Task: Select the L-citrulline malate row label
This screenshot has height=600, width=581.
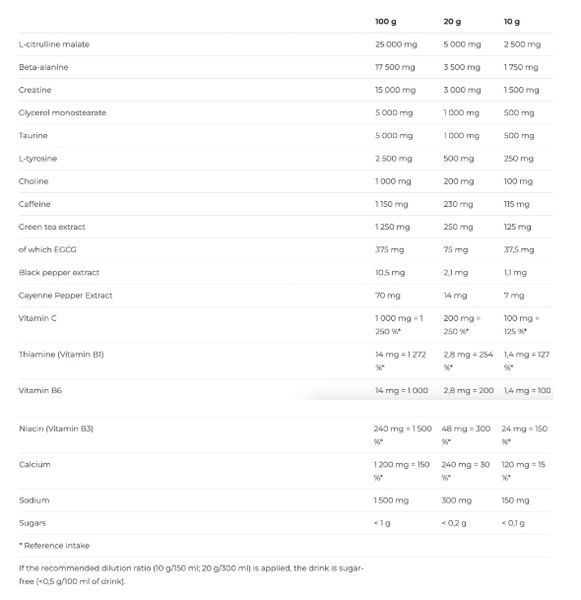Action: [54, 44]
